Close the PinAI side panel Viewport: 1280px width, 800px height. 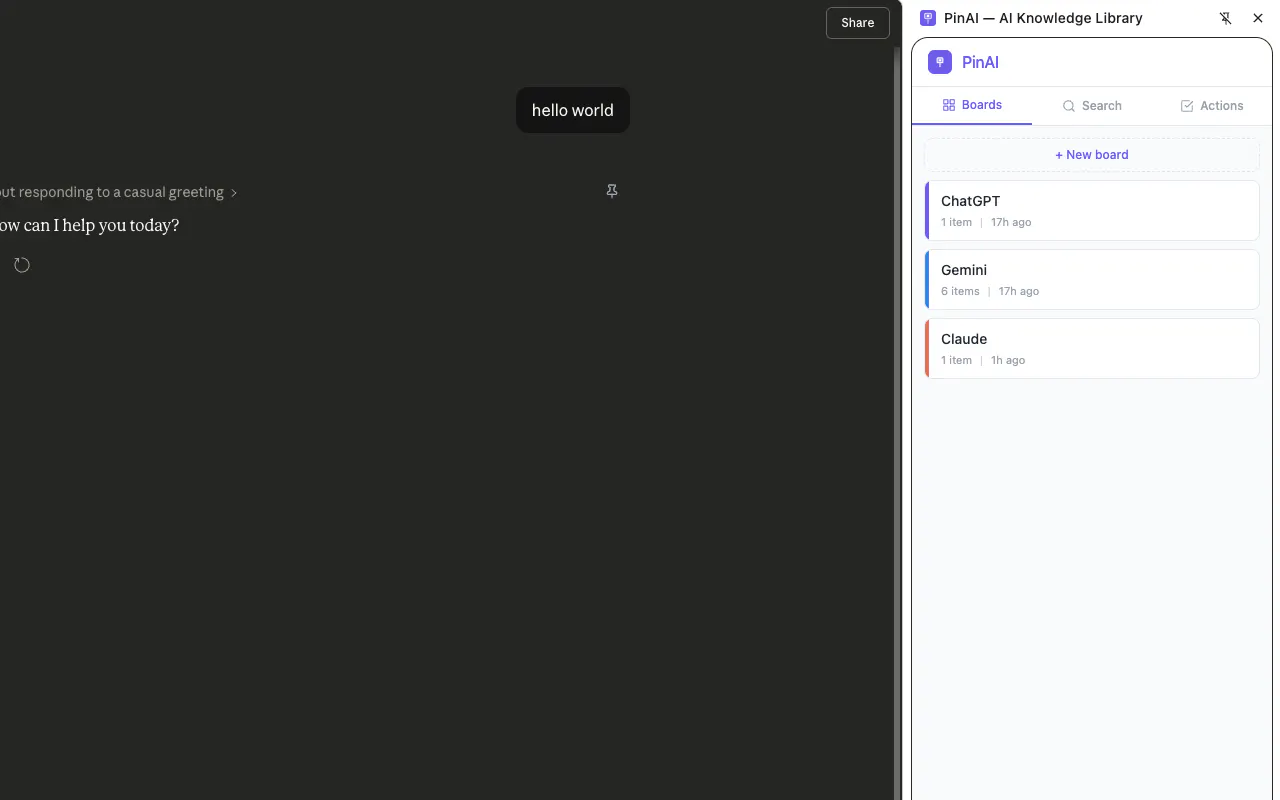[1258, 18]
